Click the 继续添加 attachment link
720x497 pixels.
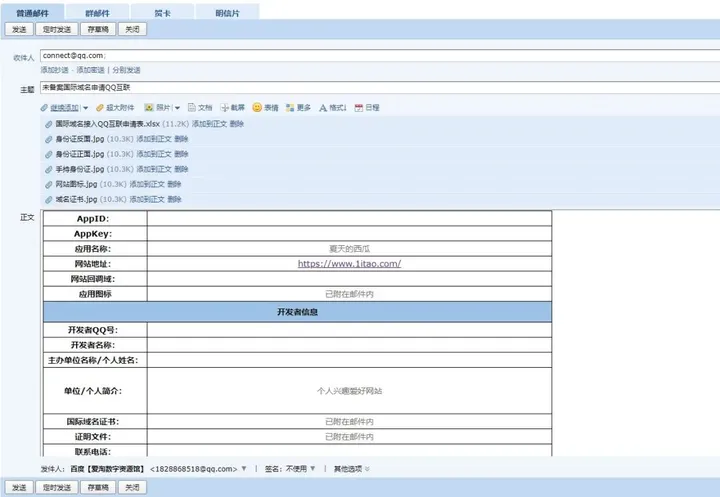click(x=64, y=107)
